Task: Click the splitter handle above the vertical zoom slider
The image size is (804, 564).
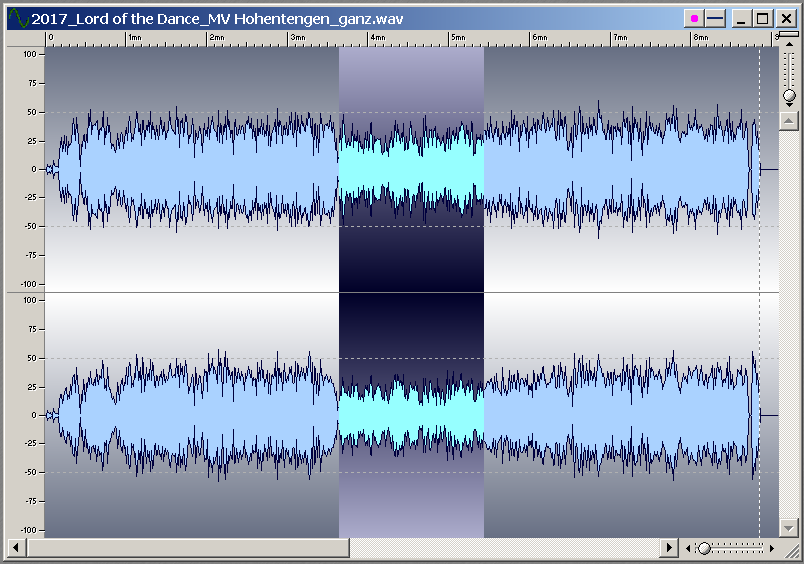Action: tap(789, 34)
